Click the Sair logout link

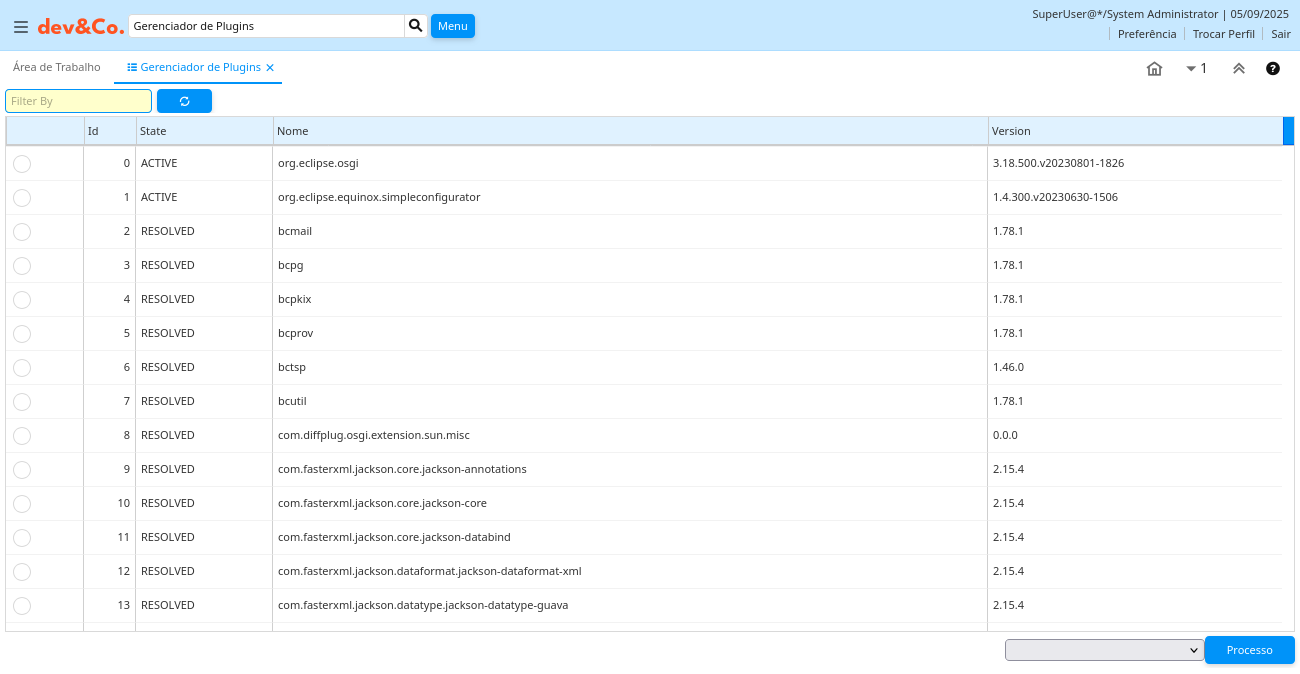pyautogui.click(x=1281, y=34)
